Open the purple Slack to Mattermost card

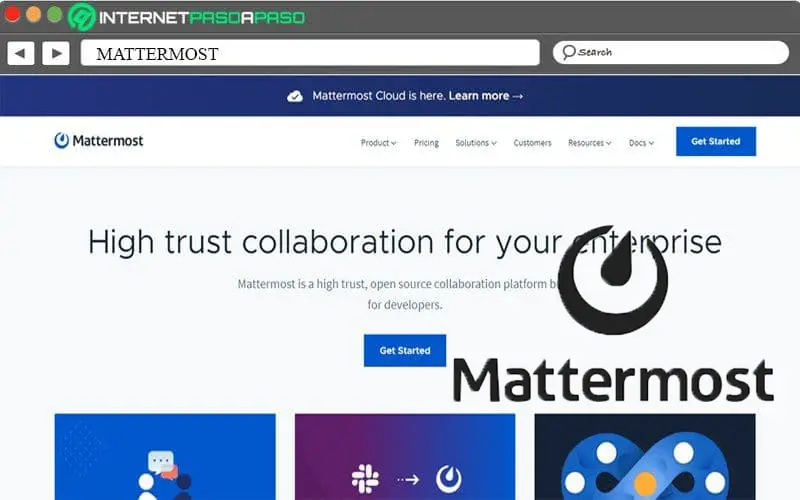(405, 457)
